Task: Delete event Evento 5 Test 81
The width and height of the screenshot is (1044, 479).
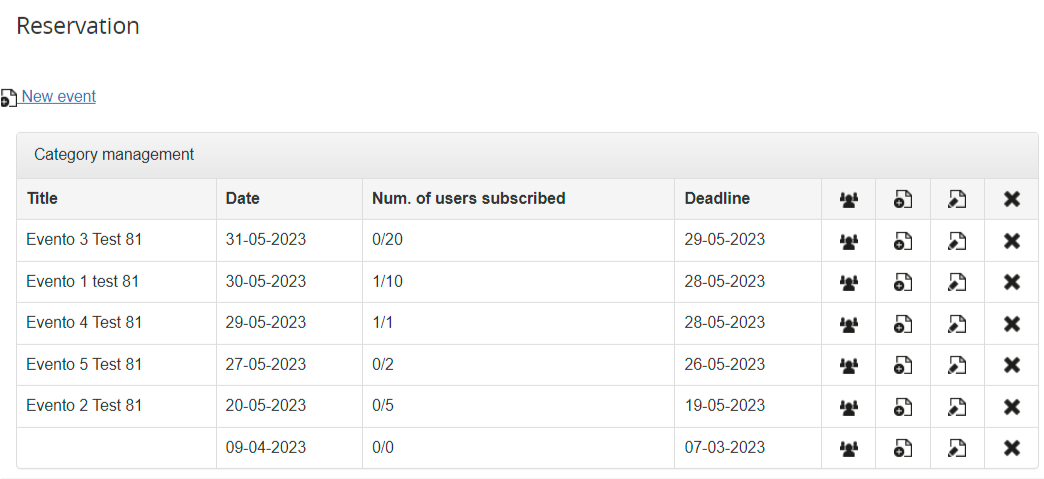Action: pos(1011,365)
